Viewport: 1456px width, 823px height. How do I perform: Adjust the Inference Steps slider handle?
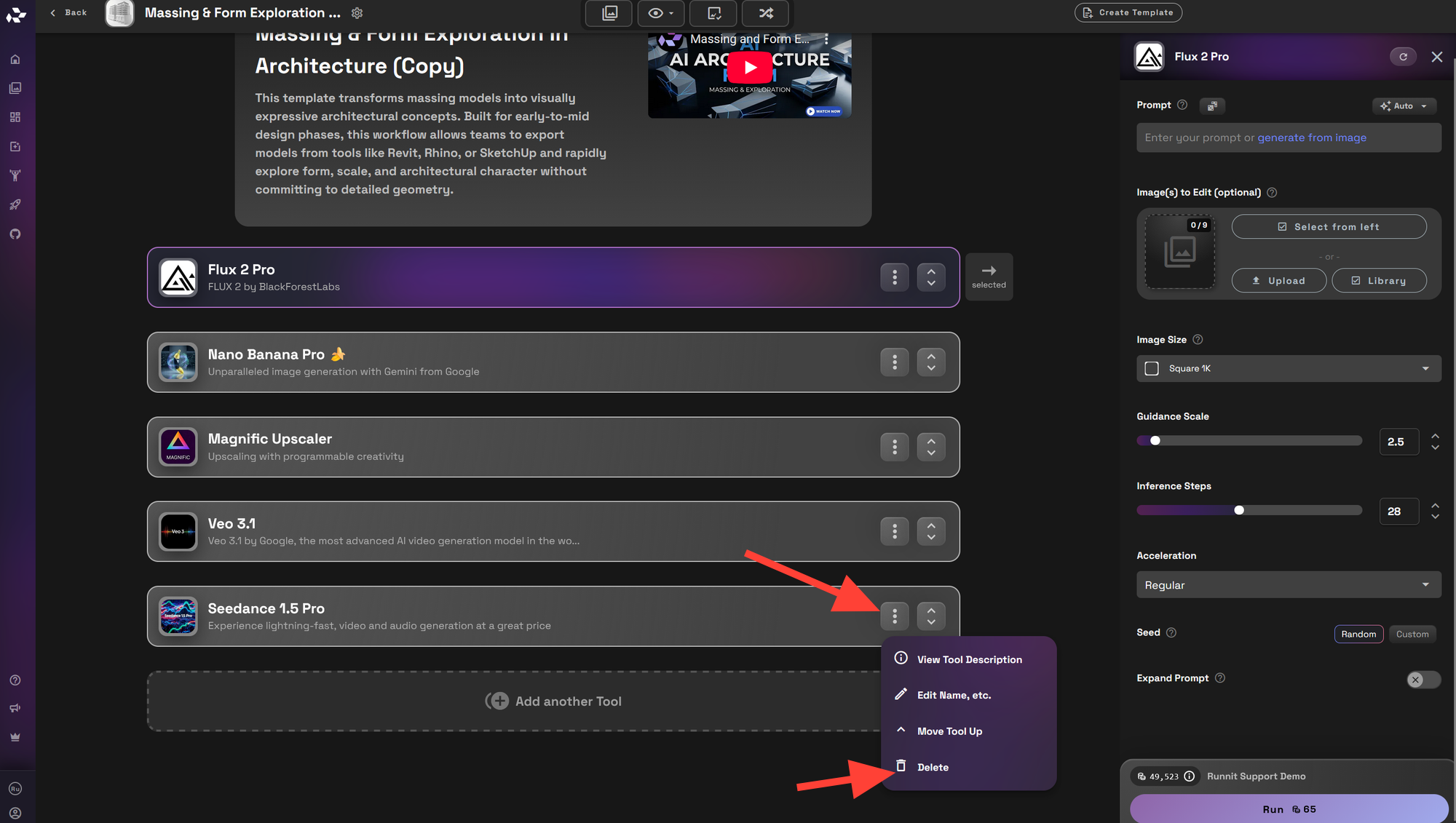[1239, 510]
